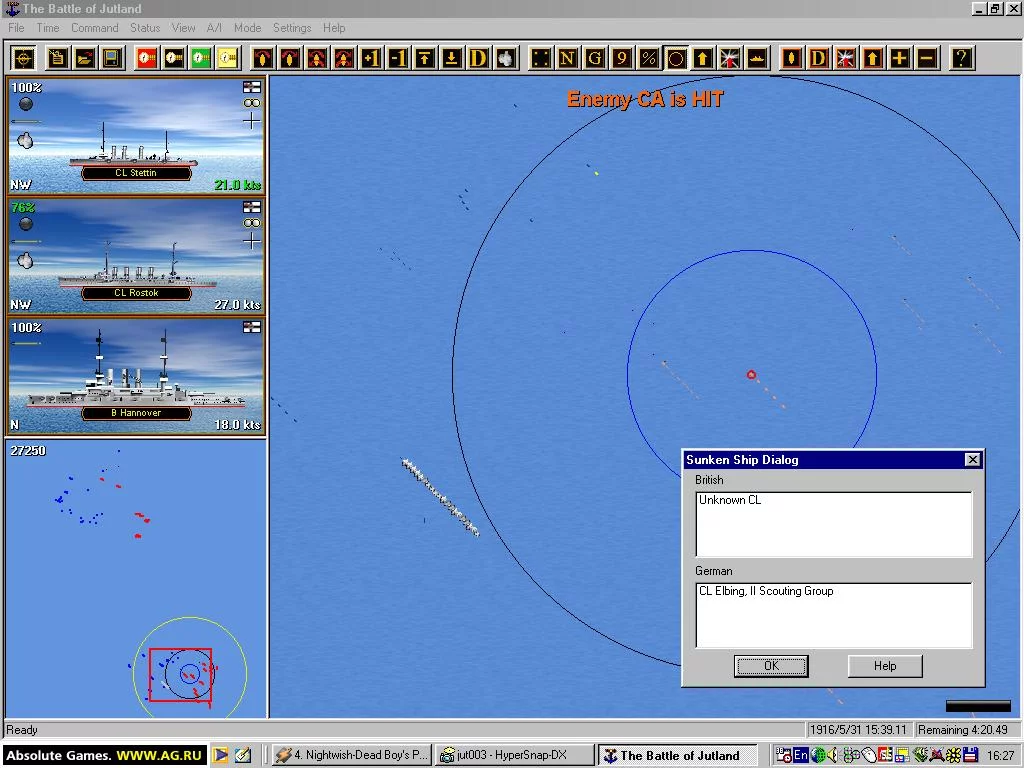The height and width of the screenshot is (768, 1024).
Task: Click the open folder toolbar icon
Action: (x=85, y=58)
